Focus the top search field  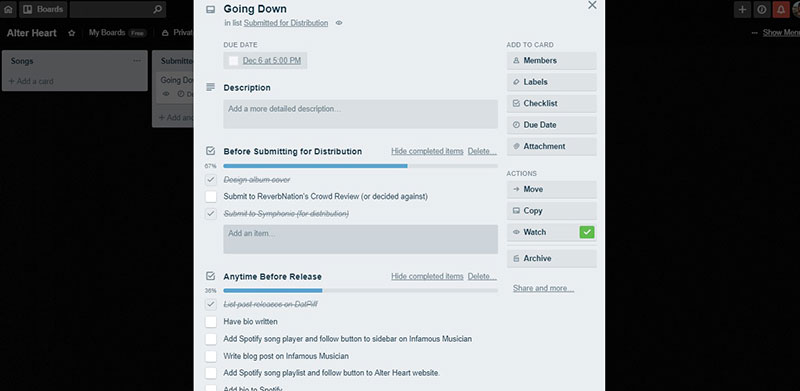(117, 9)
